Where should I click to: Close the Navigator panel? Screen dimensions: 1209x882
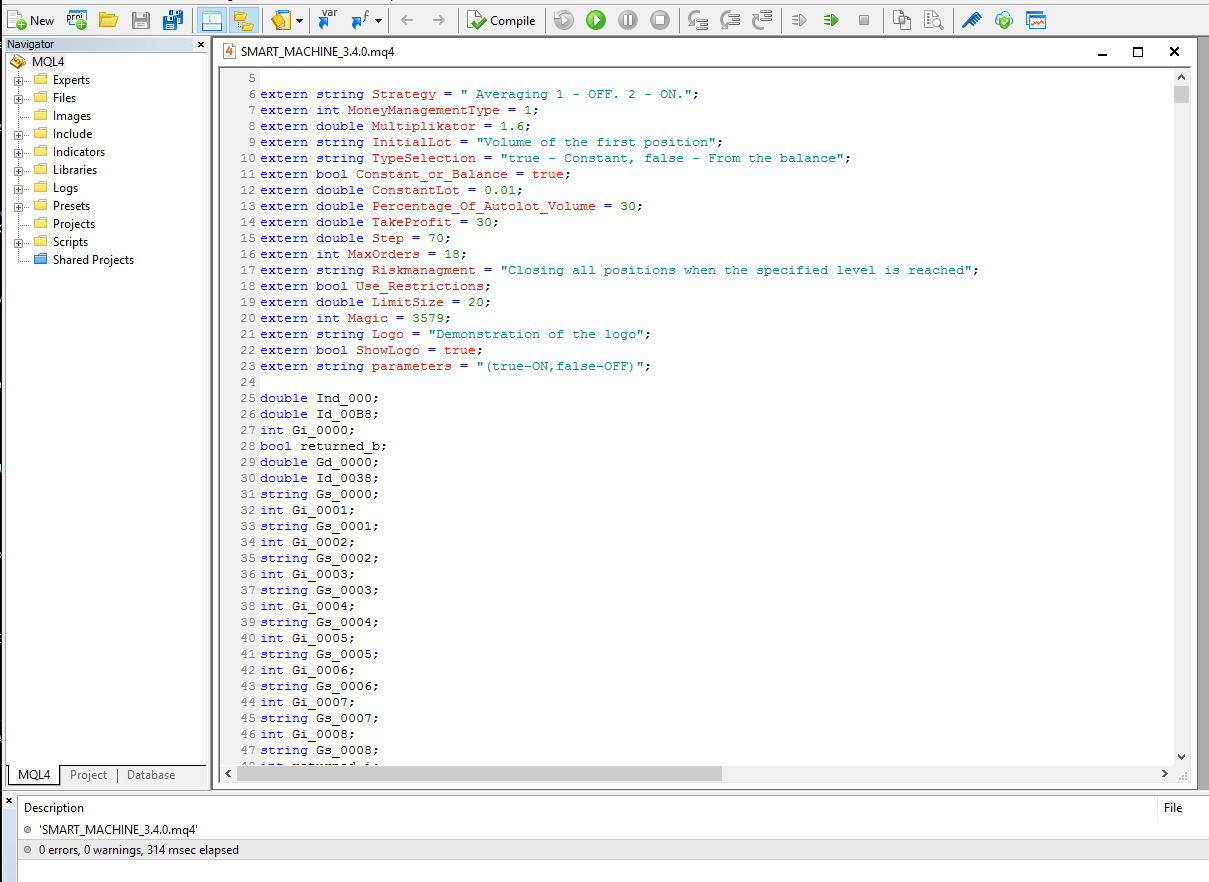click(x=200, y=44)
